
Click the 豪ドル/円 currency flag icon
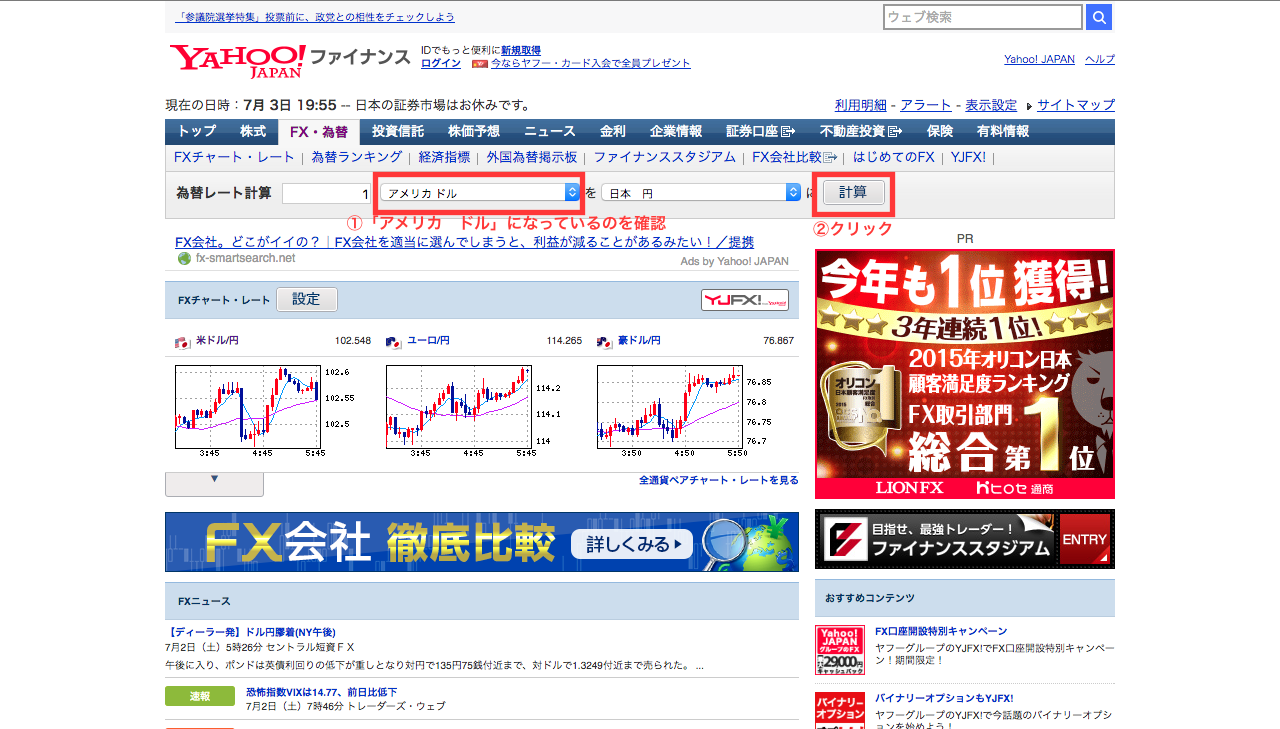tap(604, 342)
